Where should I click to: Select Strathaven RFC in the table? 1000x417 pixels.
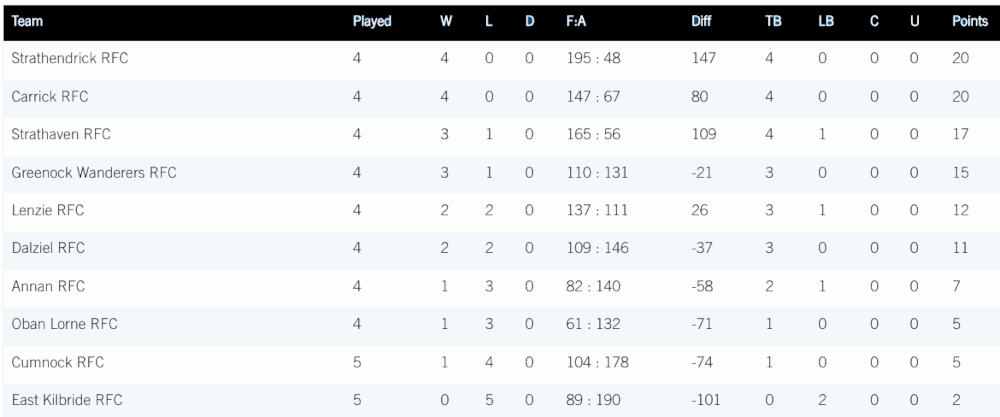click(x=60, y=135)
